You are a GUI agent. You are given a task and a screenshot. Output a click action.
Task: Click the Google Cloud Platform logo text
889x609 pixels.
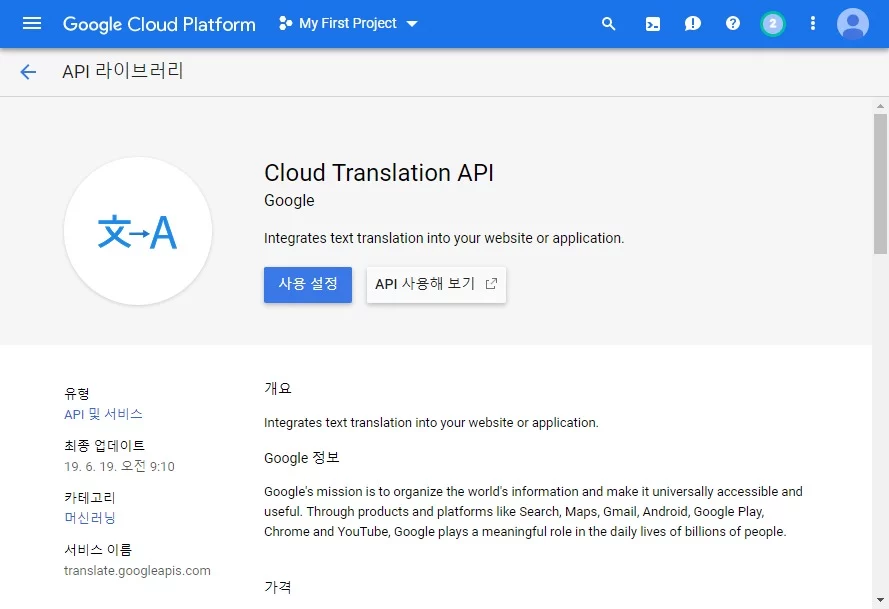(x=159, y=24)
